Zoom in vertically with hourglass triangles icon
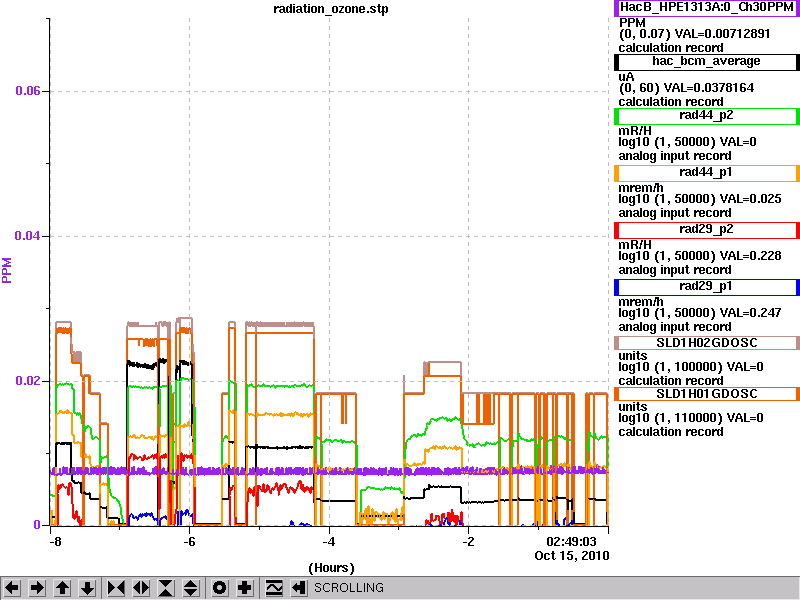This screenshot has height=600, width=800. tap(166, 588)
